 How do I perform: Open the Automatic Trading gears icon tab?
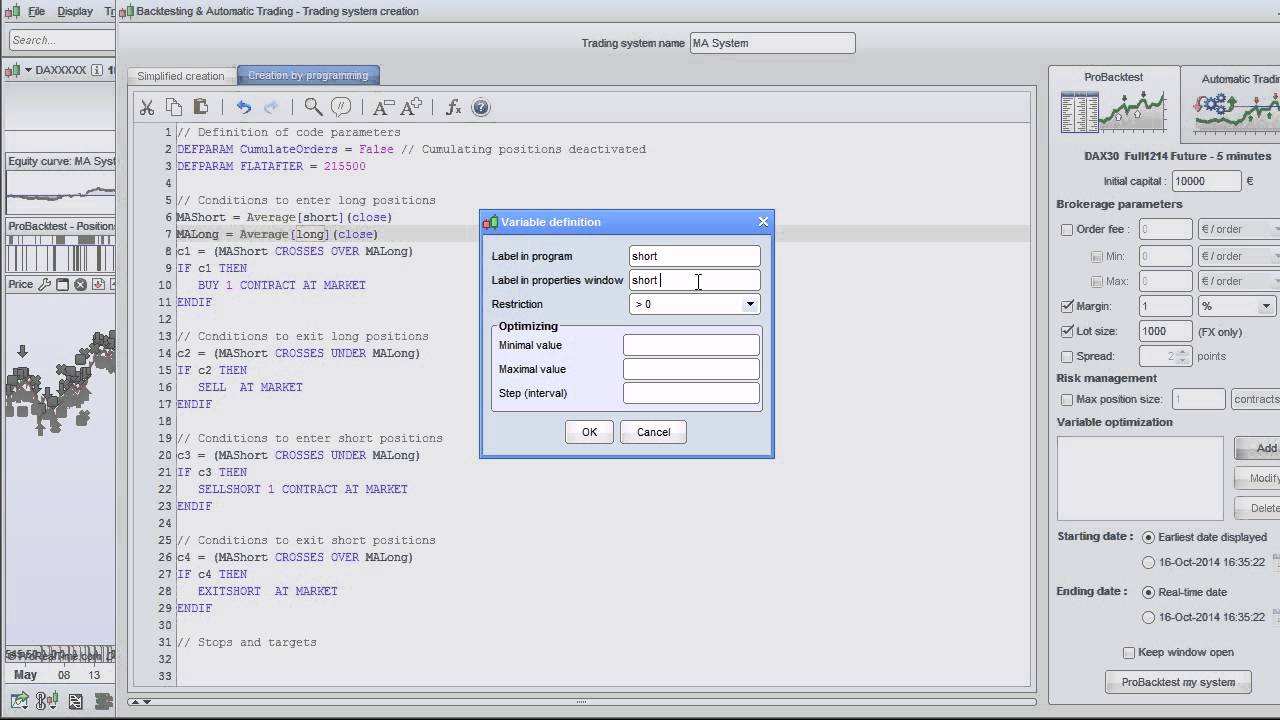1236,111
